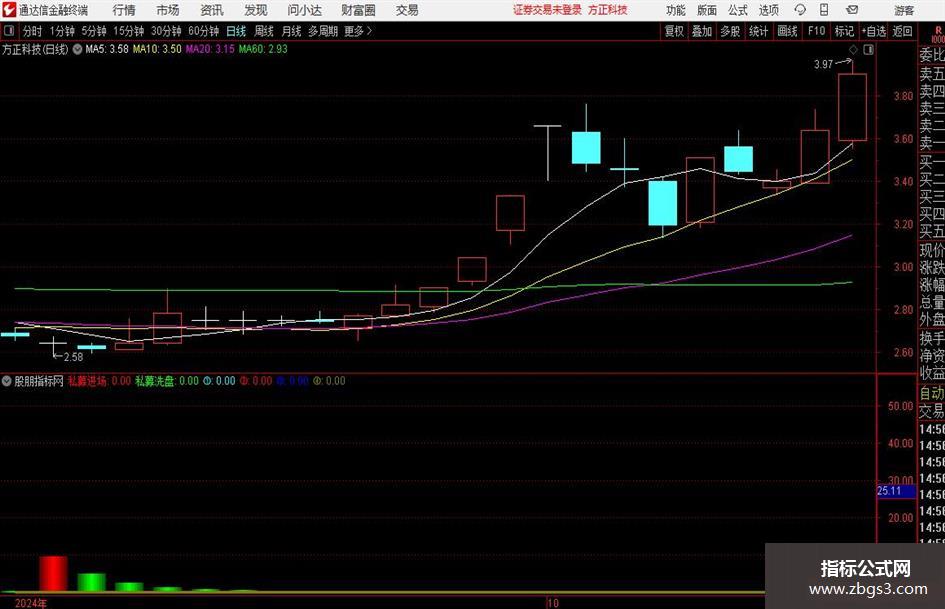Open the 功能 menu
Image resolution: width=945 pixels, height=609 pixels.
pos(676,10)
